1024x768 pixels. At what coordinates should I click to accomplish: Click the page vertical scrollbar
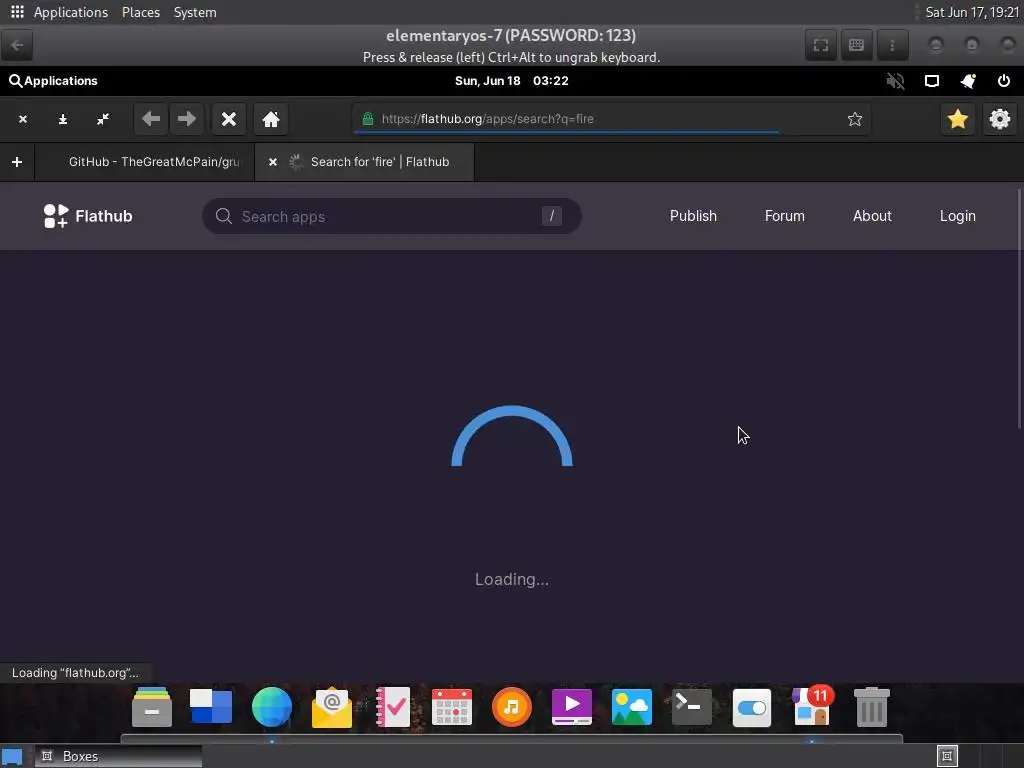coord(1019,309)
